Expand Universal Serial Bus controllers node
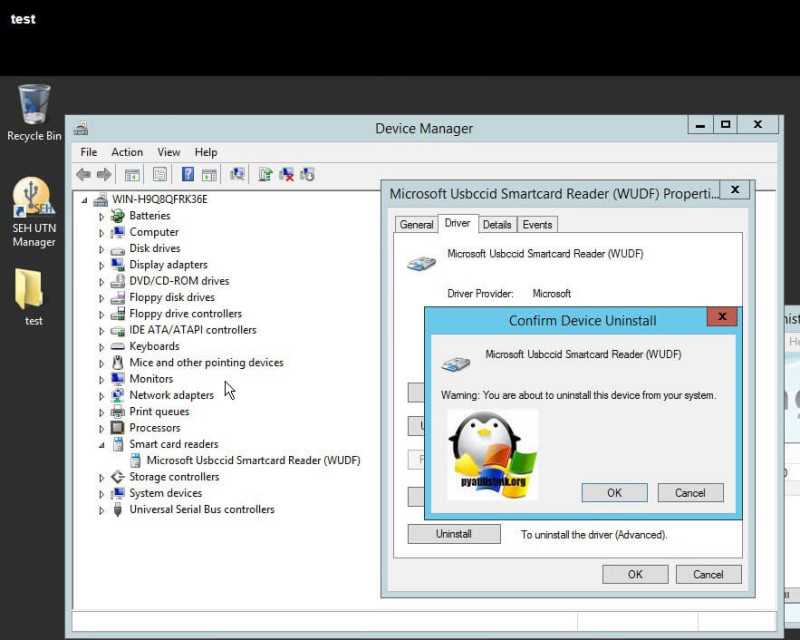 point(101,510)
